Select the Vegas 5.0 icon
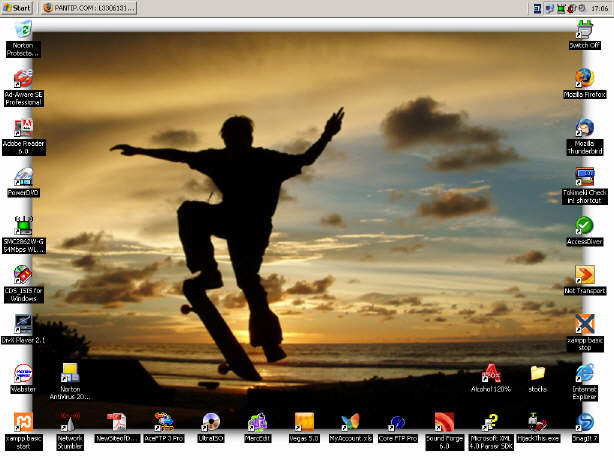 point(304,428)
